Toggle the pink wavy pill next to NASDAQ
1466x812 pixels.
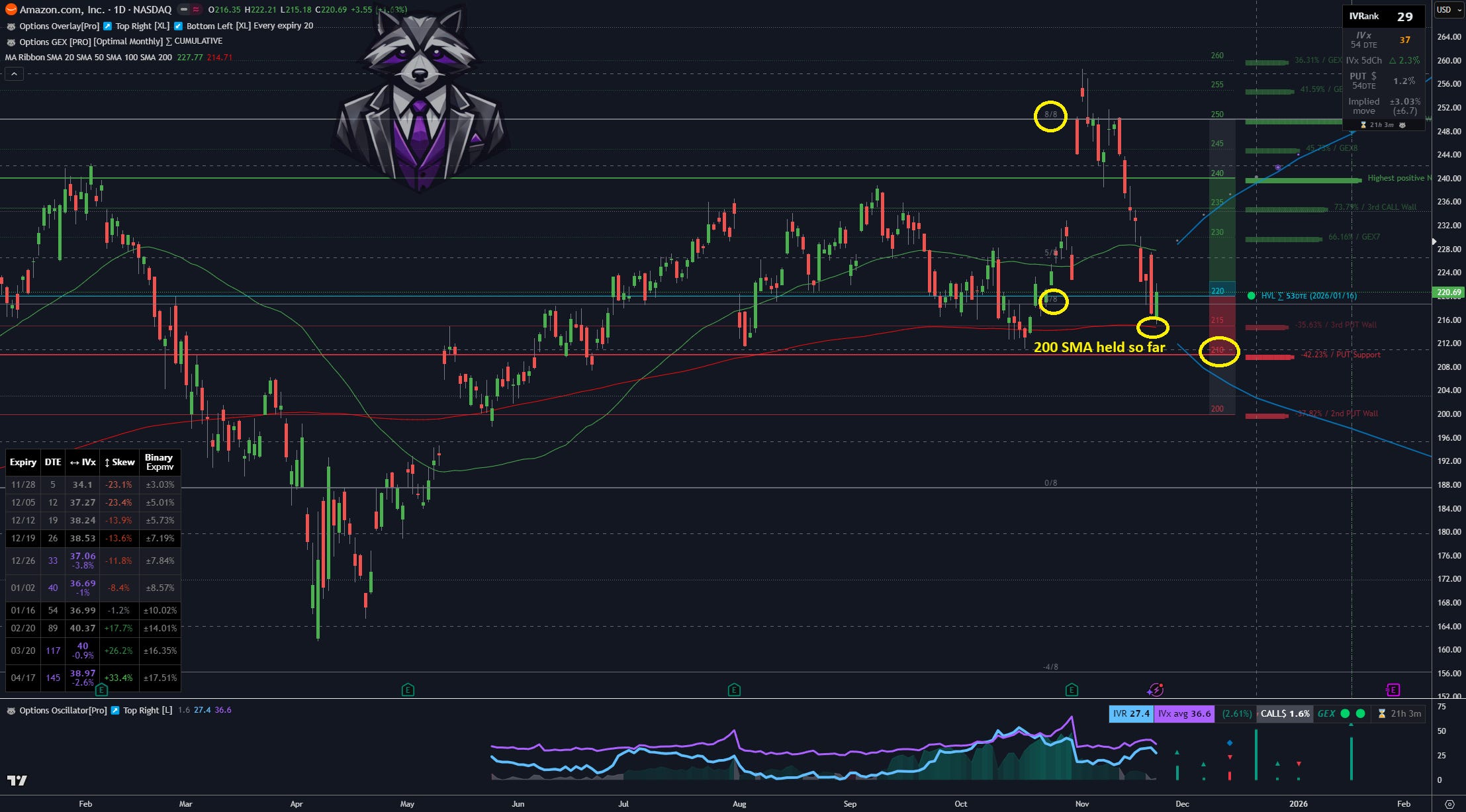coord(197,10)
